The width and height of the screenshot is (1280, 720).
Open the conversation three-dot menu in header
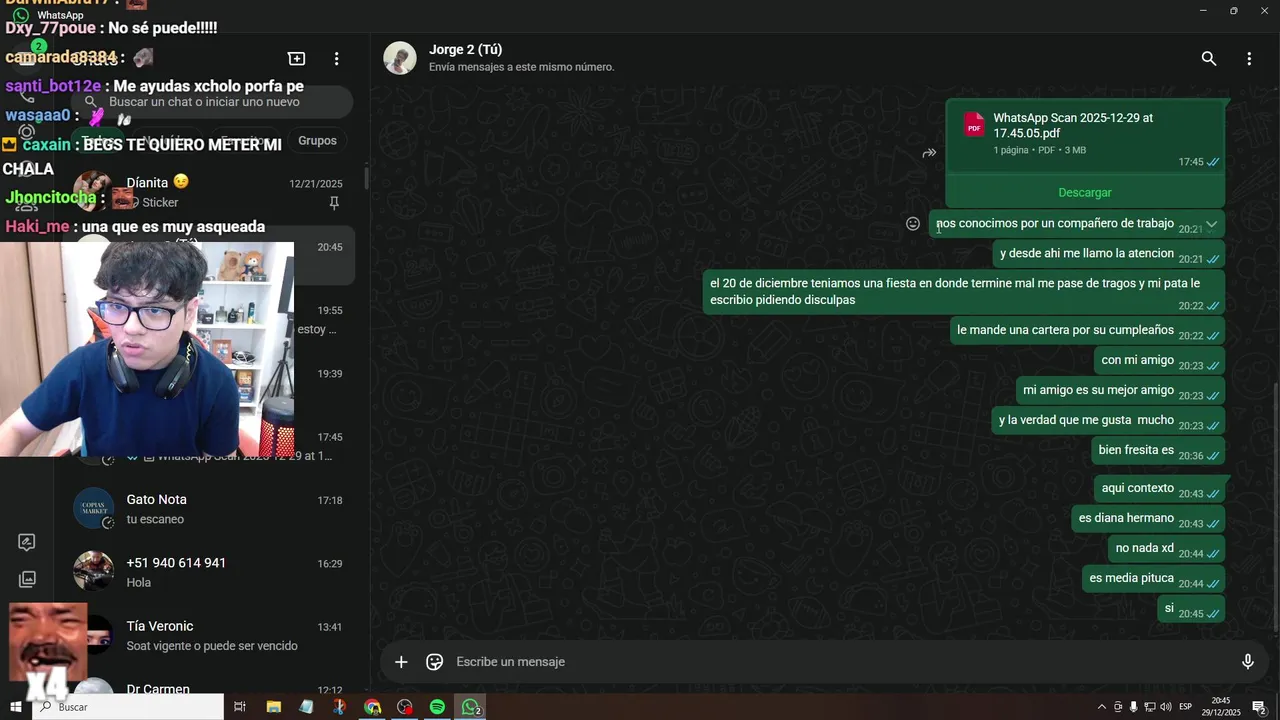tap(1249, 59)
